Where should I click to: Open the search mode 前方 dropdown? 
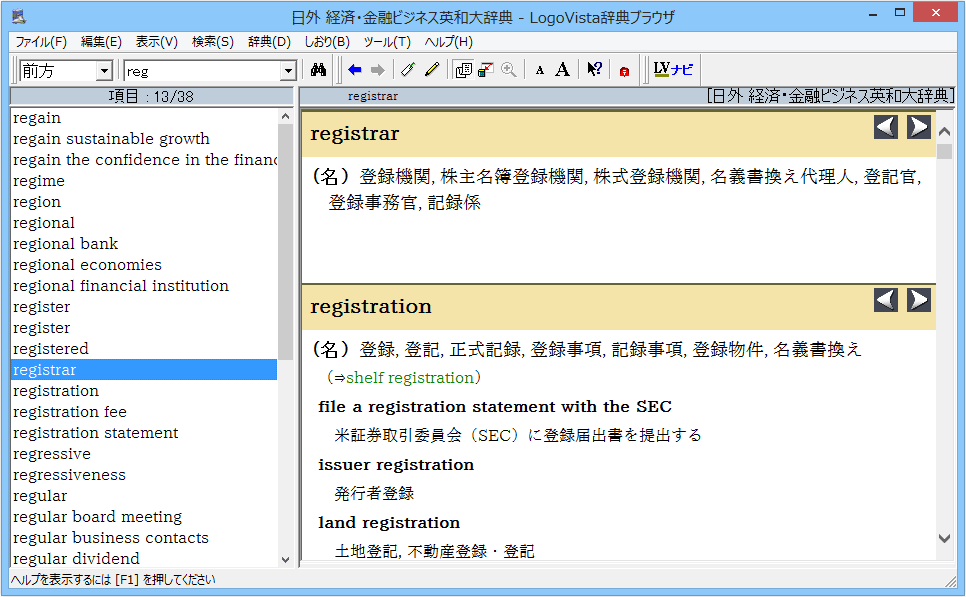(x=105, y=71)
